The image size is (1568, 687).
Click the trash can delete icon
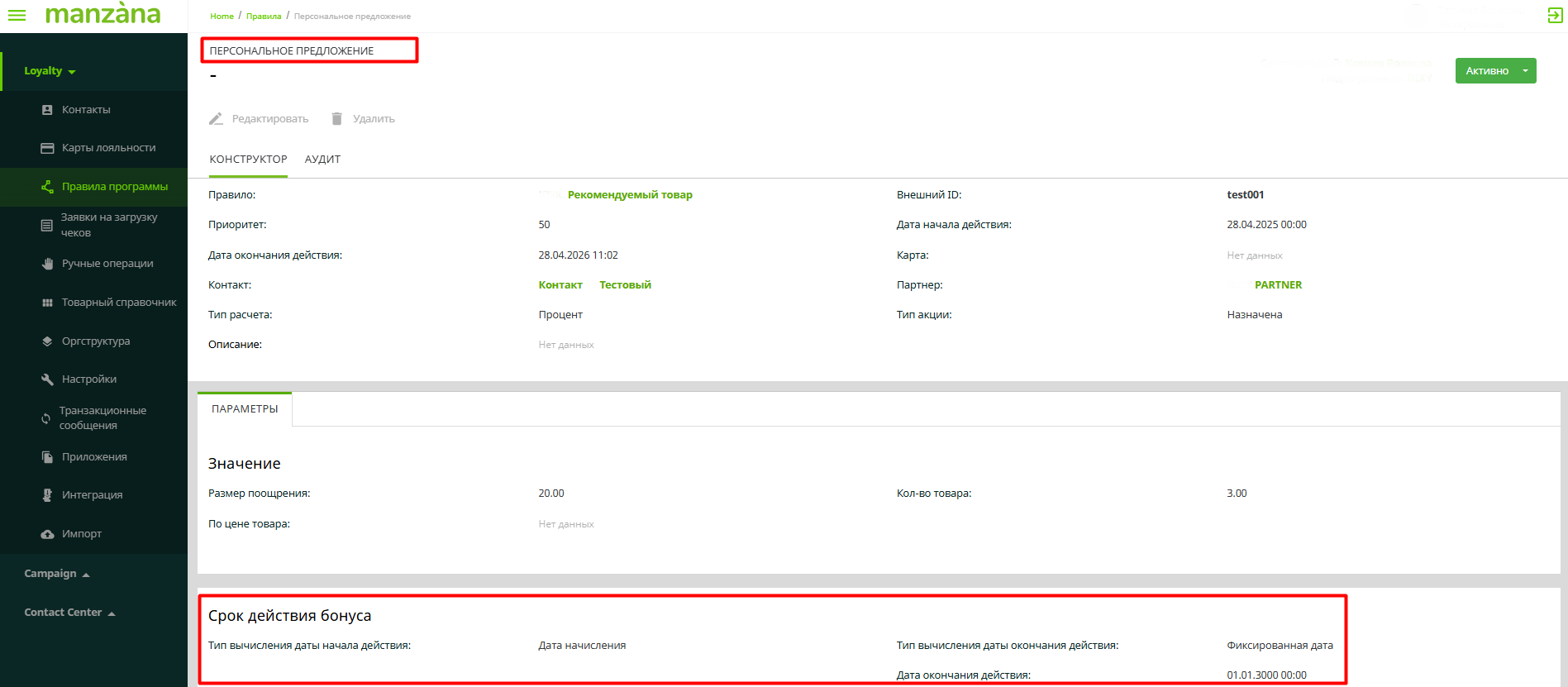[336, 119]
